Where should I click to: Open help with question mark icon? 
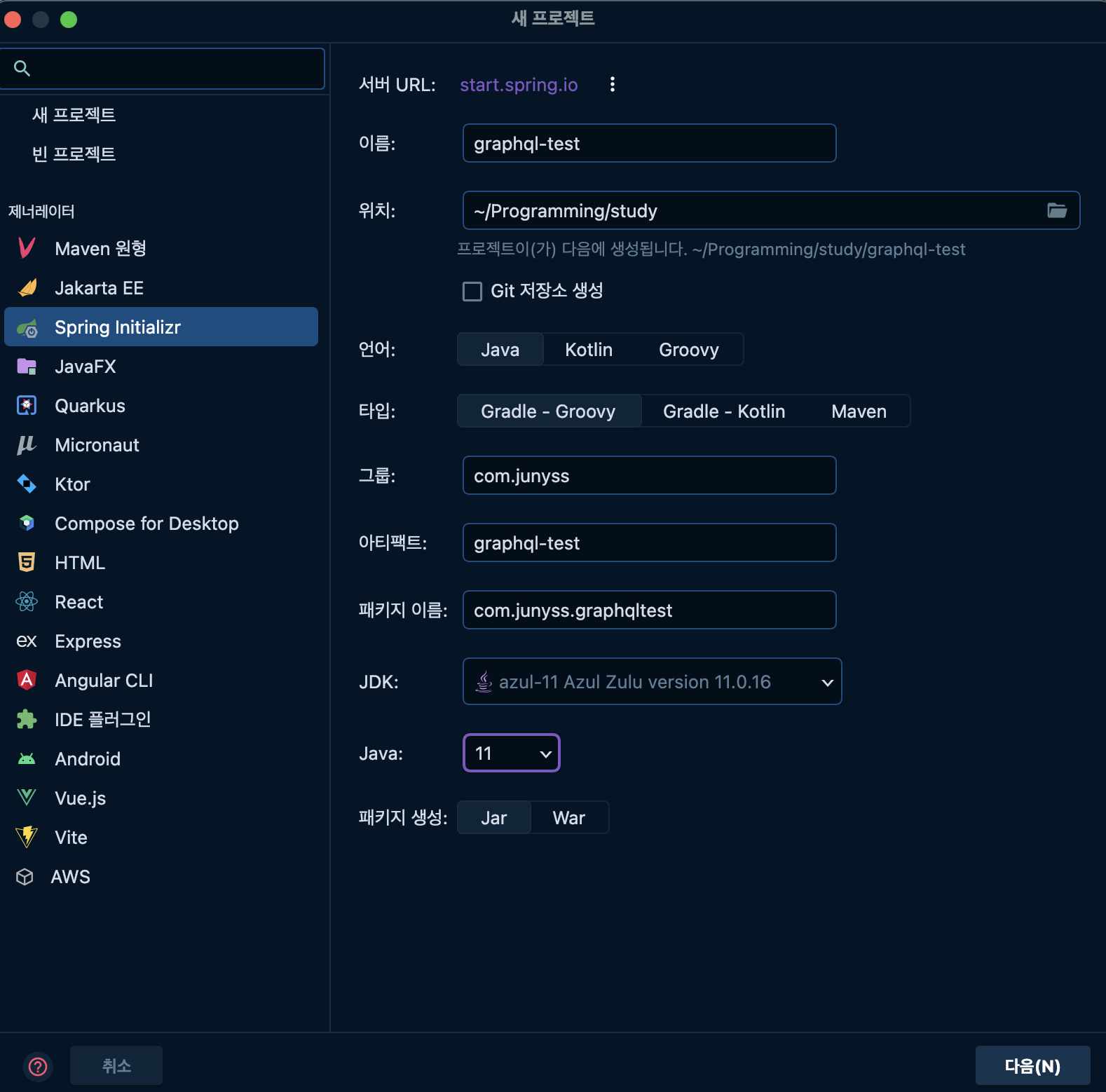pyautogui.click(x=38, y=1066)
